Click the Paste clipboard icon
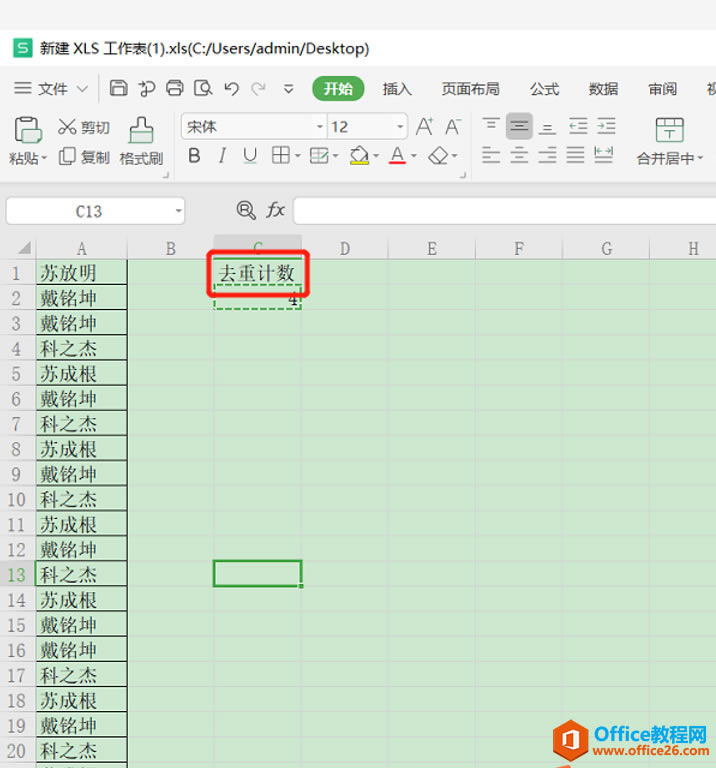The width and height of the screenshot is (716, 768). pos(28,129)
